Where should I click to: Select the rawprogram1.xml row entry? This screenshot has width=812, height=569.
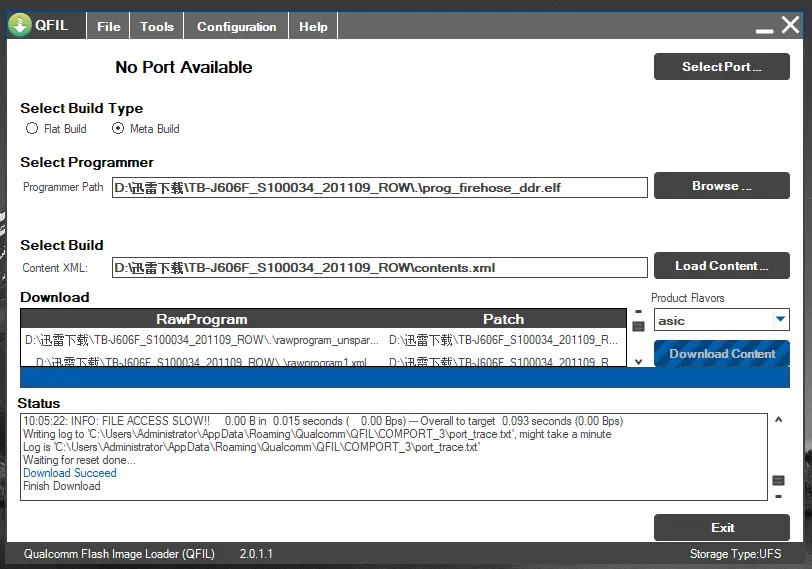(202, 362)
